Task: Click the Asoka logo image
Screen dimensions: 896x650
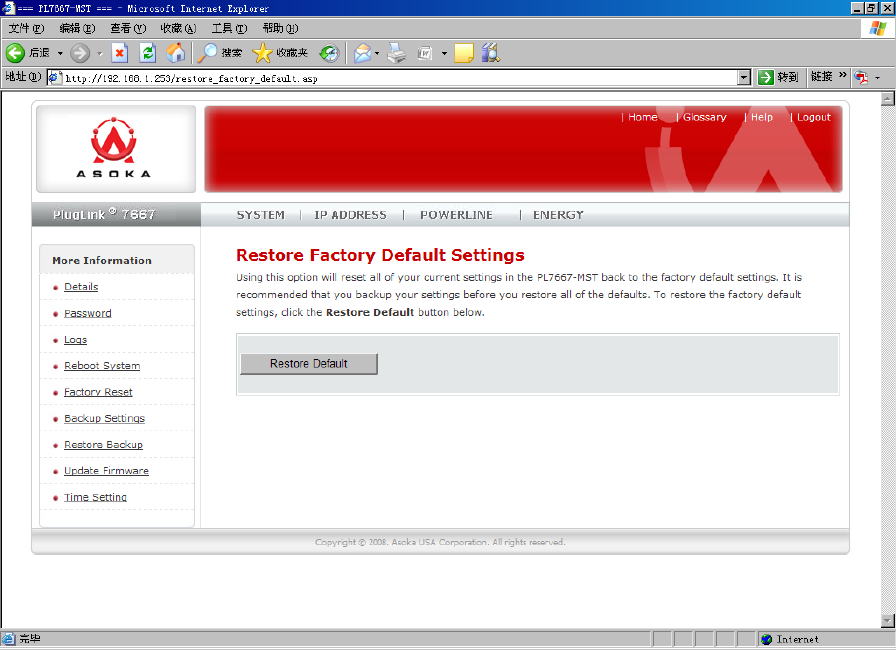Action: point(114,149)
